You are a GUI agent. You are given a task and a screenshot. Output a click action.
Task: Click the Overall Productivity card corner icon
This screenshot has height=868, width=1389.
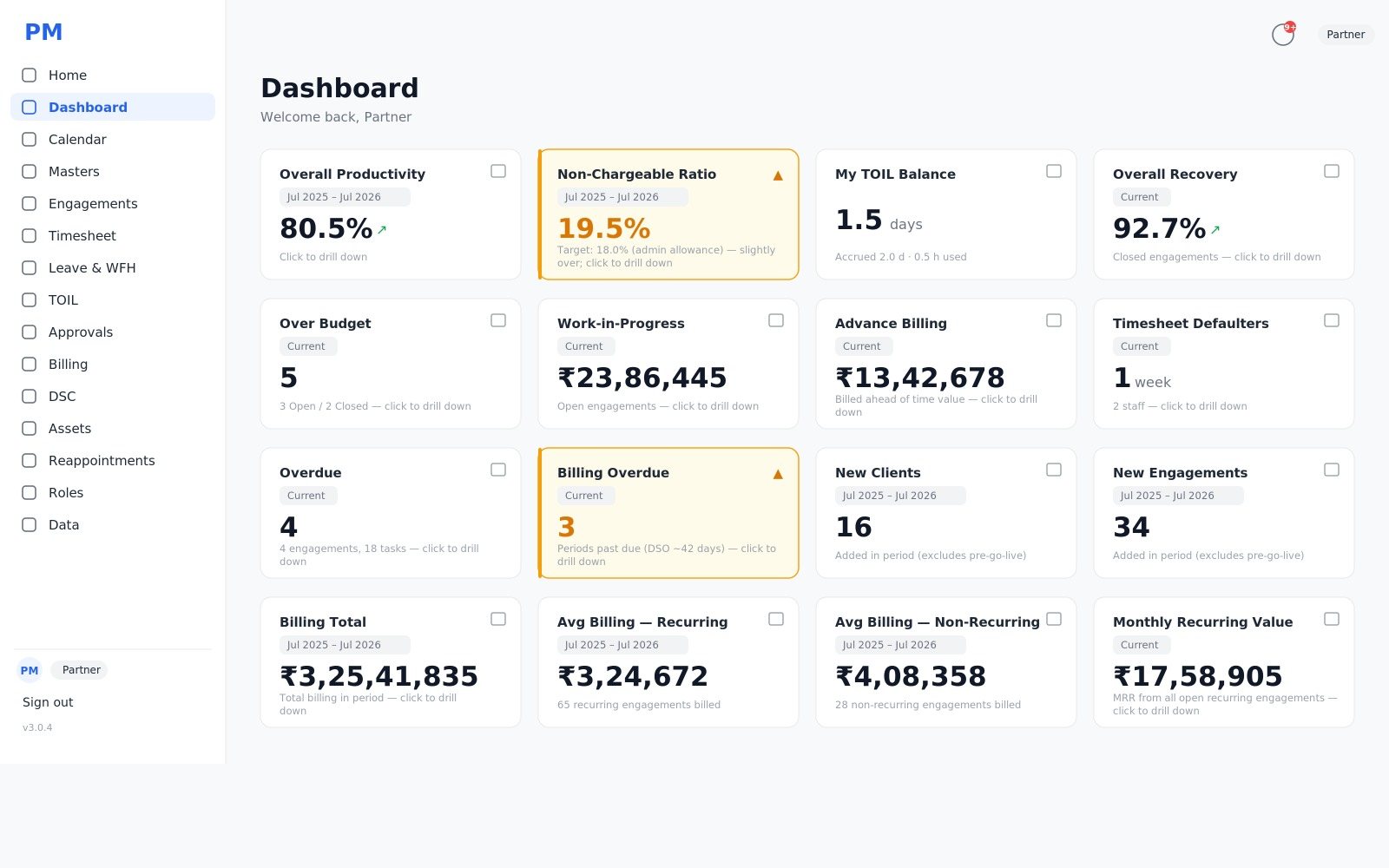coord(498,171)
